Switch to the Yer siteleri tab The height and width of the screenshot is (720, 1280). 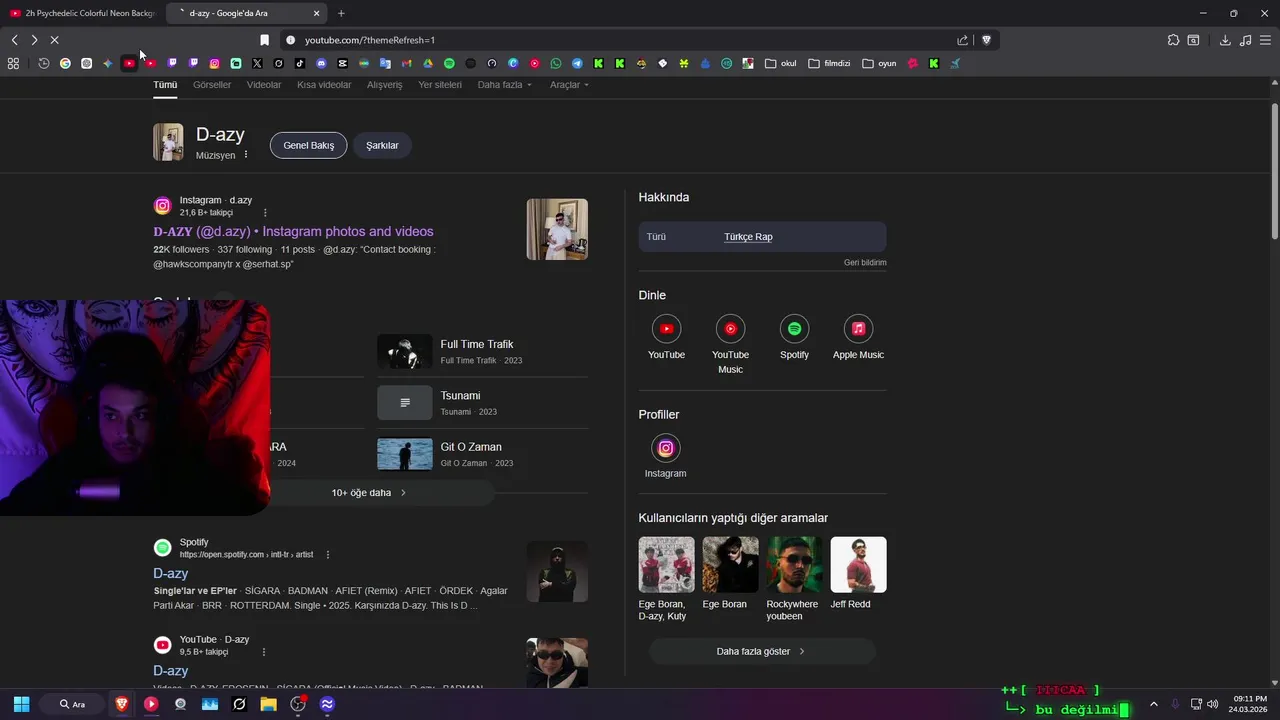pos(440,85)
